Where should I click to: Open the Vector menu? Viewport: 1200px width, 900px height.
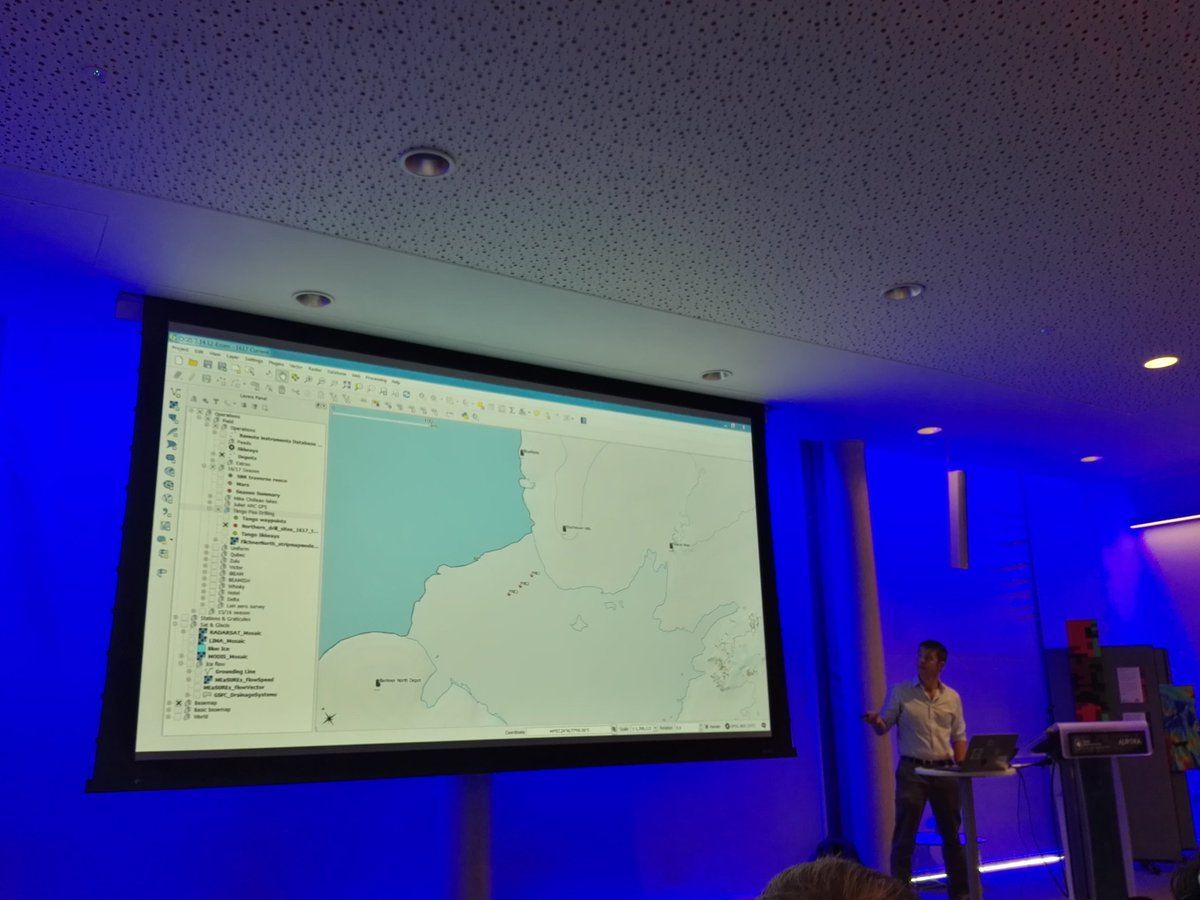coord(293,368)
